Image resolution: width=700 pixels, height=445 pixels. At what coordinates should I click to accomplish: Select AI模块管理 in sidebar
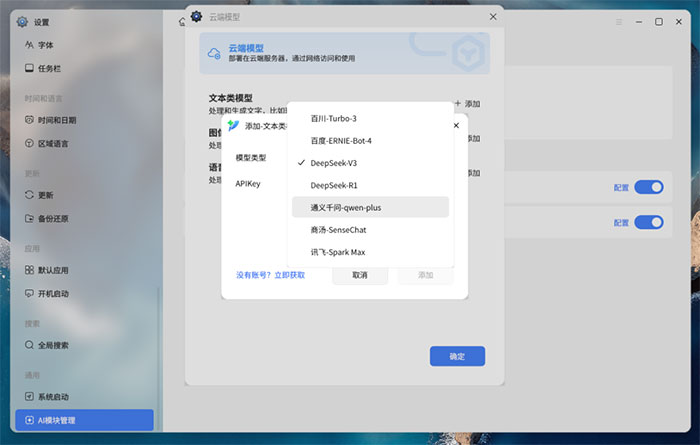pyautogui.click(x=84, y=420)
